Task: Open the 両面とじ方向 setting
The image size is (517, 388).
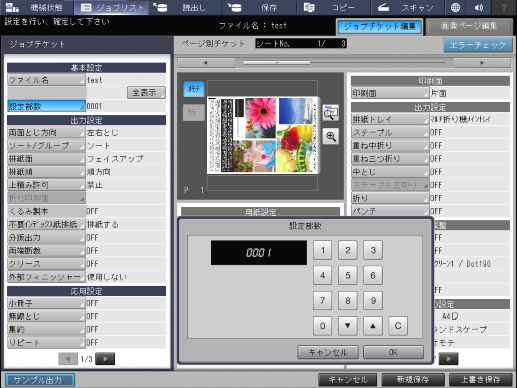Action: (x=46, y=132)
